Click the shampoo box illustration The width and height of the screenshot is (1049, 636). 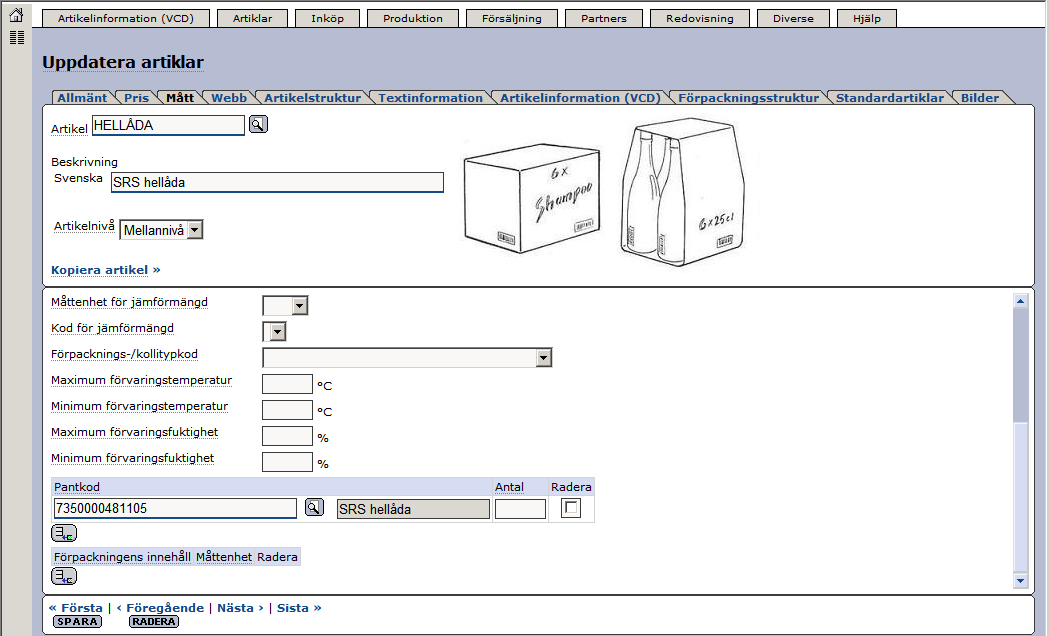point(532,198)
